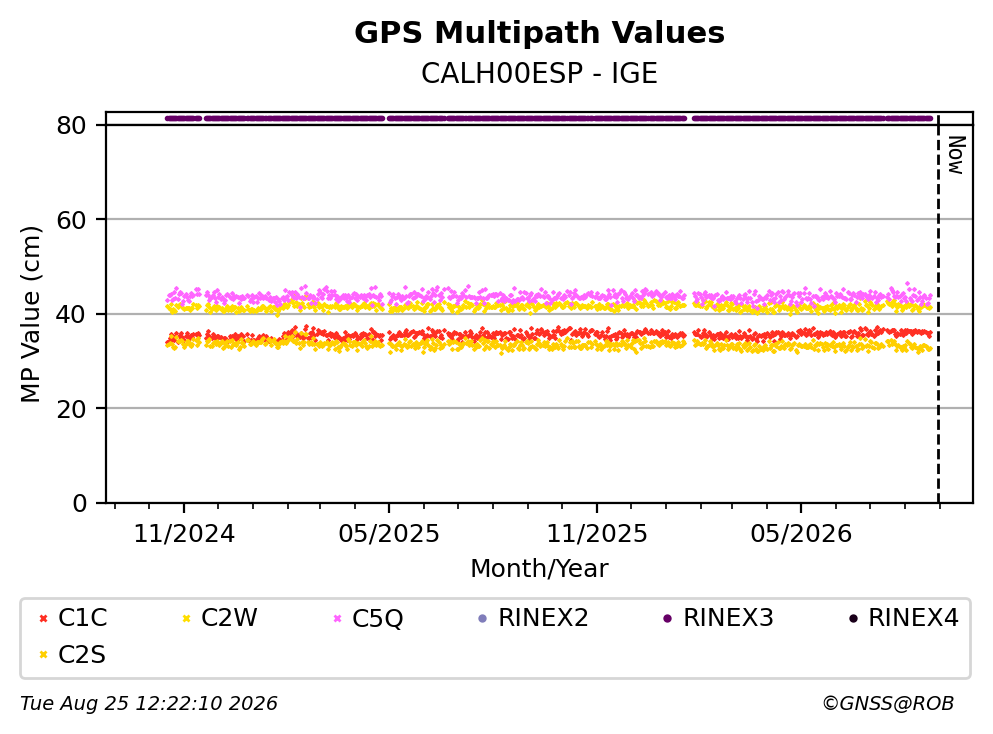Click the Month/Year axis label

coord(540,569)
